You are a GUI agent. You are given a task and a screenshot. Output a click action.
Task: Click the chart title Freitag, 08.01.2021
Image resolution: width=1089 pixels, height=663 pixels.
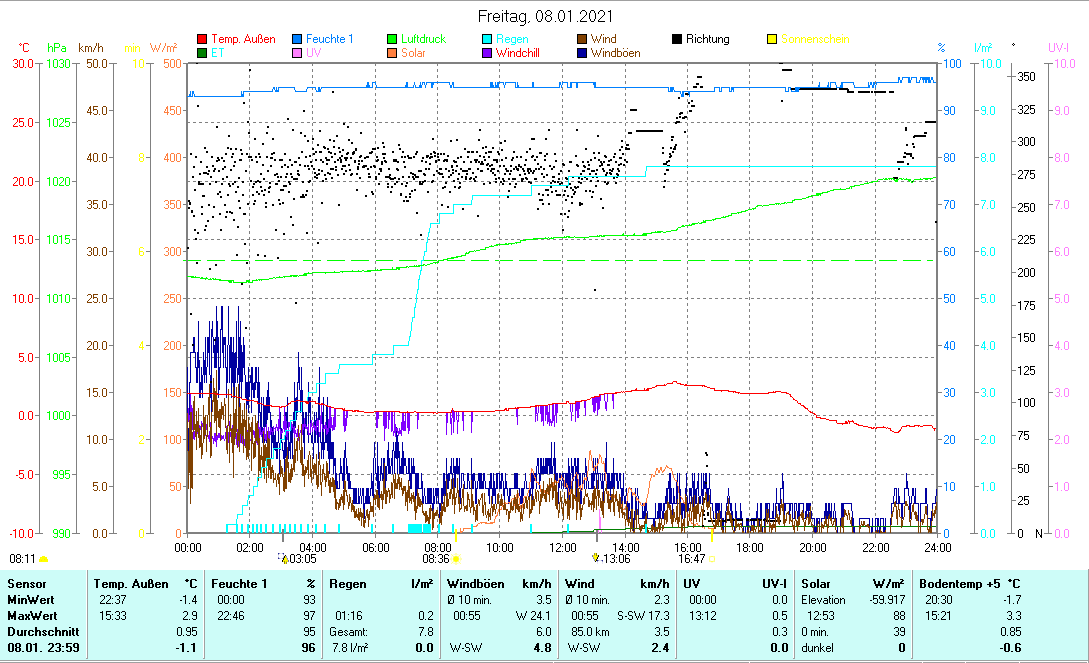(x=545, y=17)
